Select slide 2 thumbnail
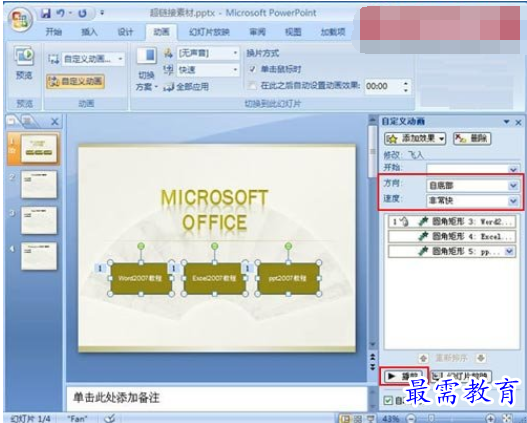The width and height of the screenshot is (527, 423). [x=39, y=184]
